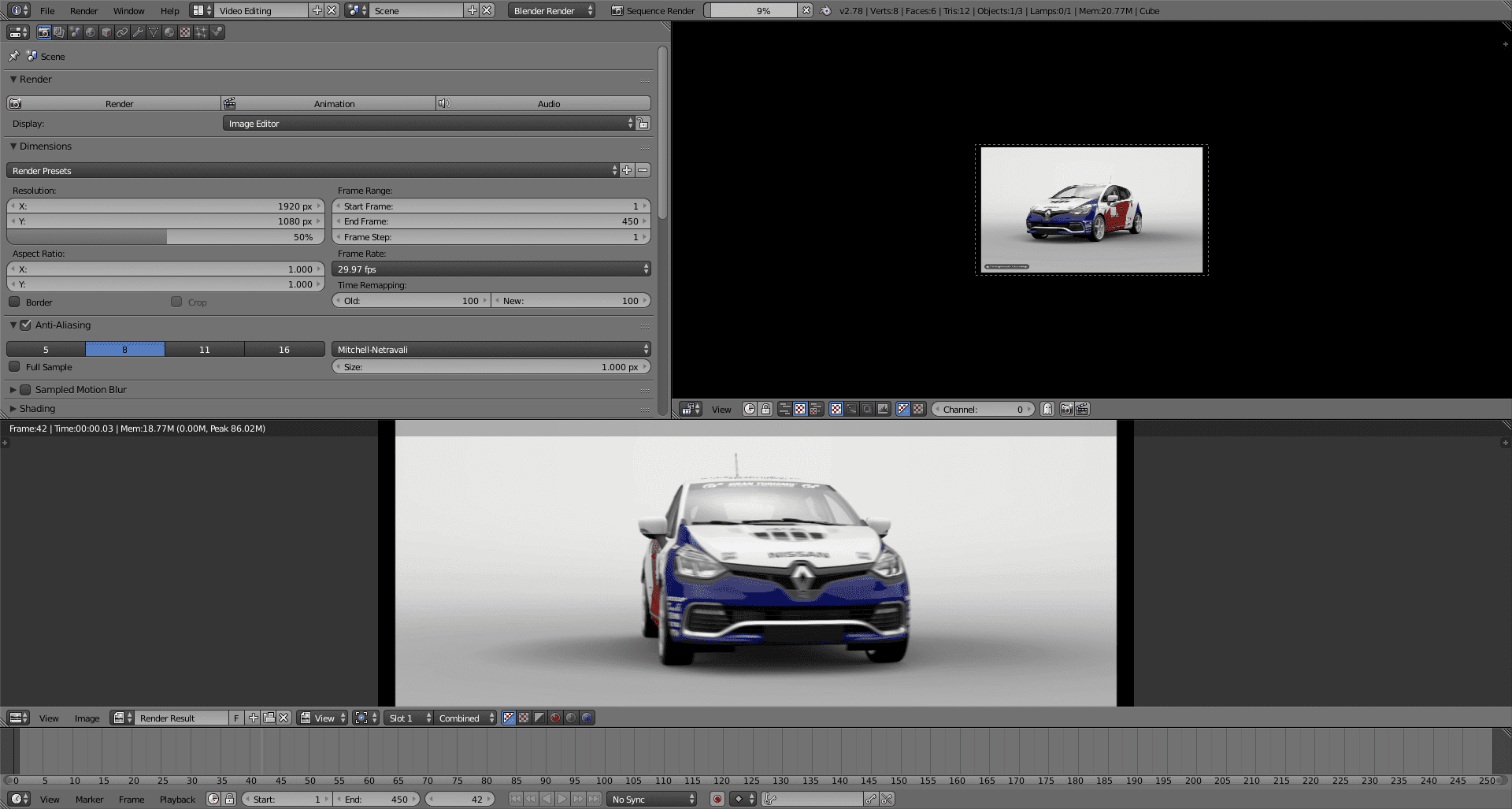Screen dimensions: 1512x809
Task: Switch preview to Luma Waveform display
Action: tap(851, 409)
